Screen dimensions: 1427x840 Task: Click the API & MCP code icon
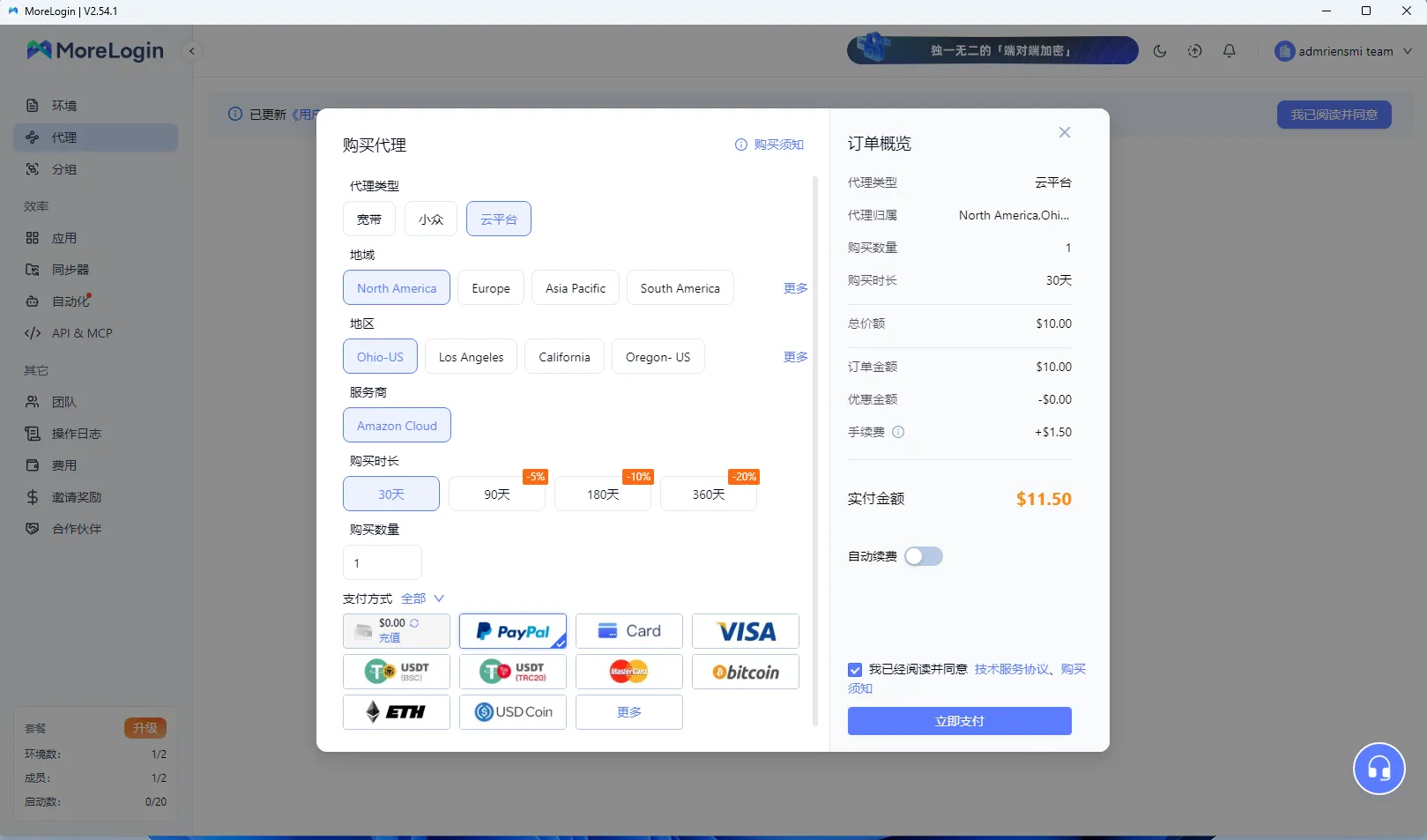[x=33, y=333]
